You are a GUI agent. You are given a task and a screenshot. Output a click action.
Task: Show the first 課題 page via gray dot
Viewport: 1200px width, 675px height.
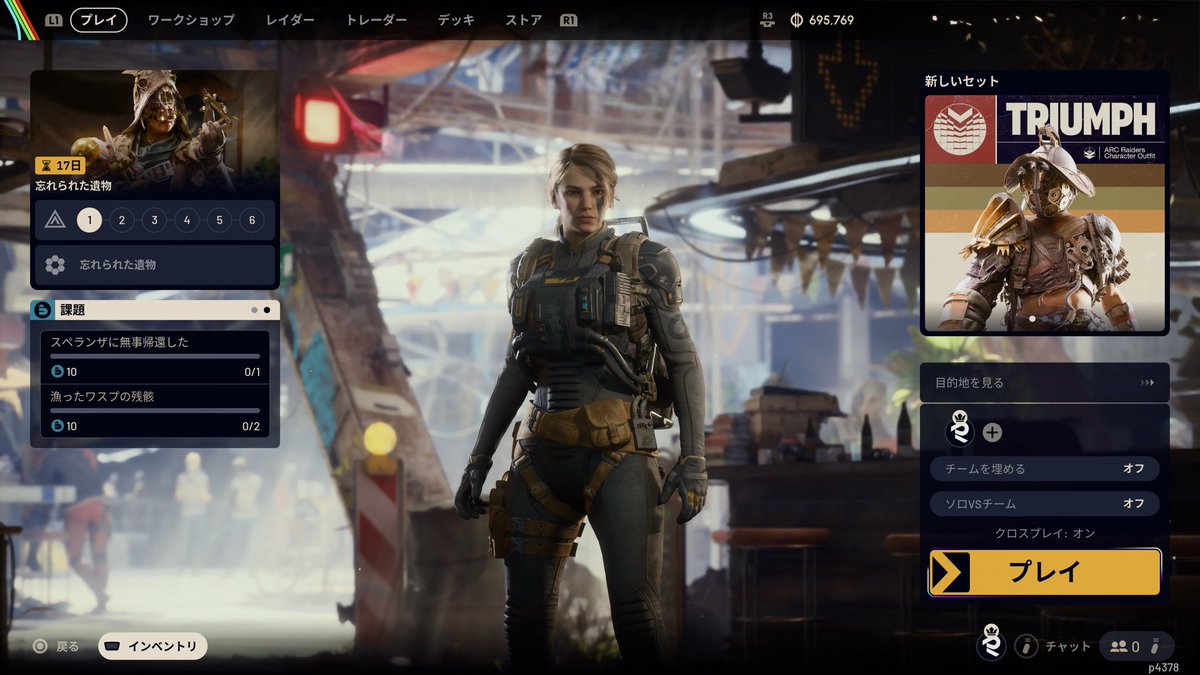click(255, 310)
